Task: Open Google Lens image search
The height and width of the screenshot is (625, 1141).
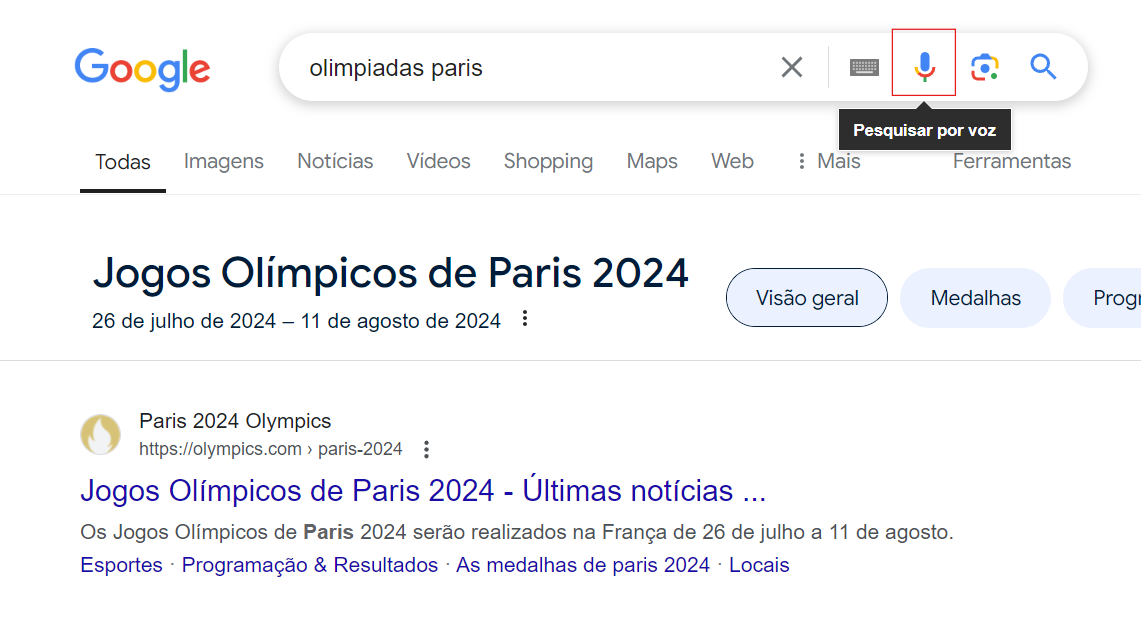Action: click(985, 67)
